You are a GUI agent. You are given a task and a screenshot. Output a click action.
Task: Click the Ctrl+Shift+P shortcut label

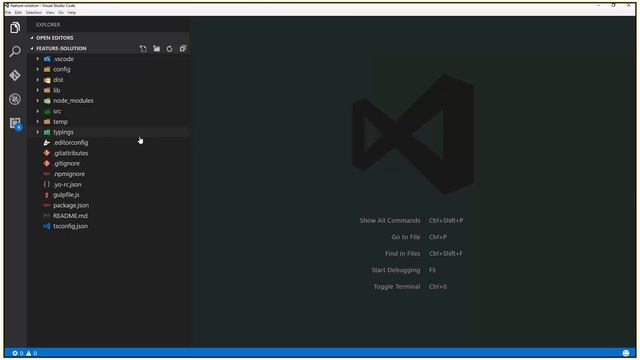point(446,220)
